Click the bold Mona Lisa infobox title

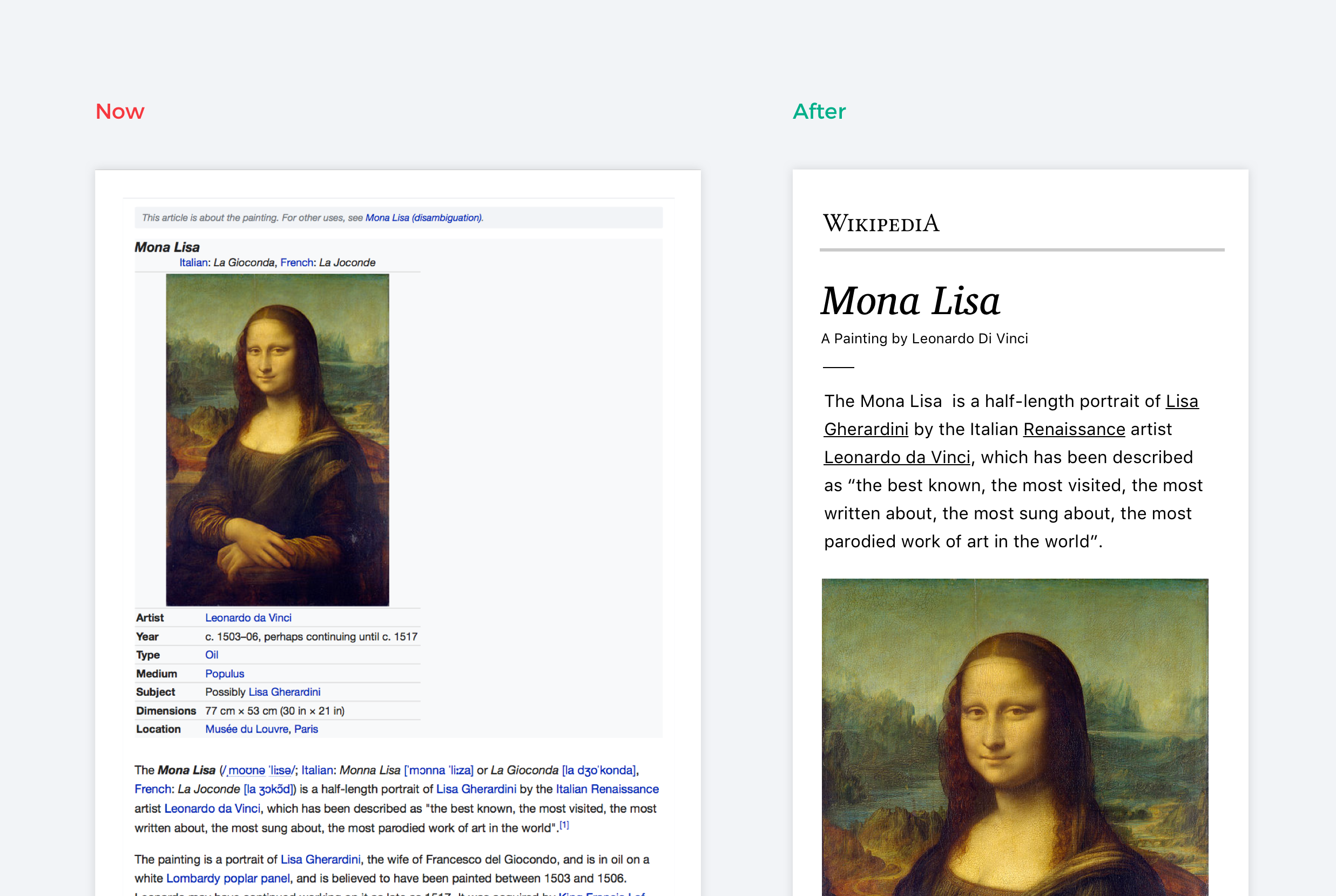point(167,247)
